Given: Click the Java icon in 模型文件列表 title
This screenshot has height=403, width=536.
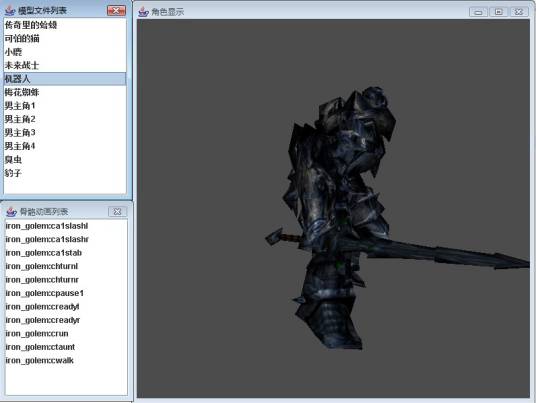Looking at the screenshot, I should [x=10, y=11].
